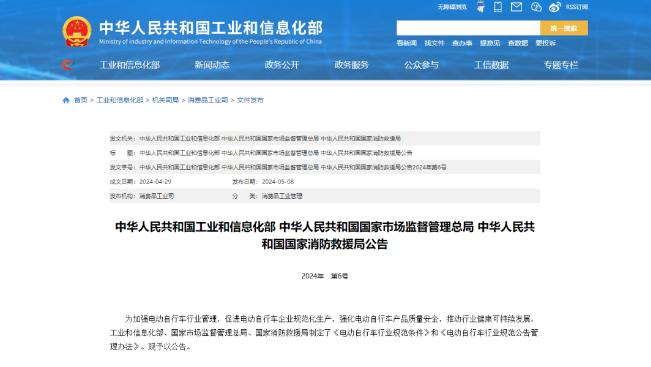
Task: Click the 看新闻 quick link
Action: pyautogui.click(x=406, y=43)
